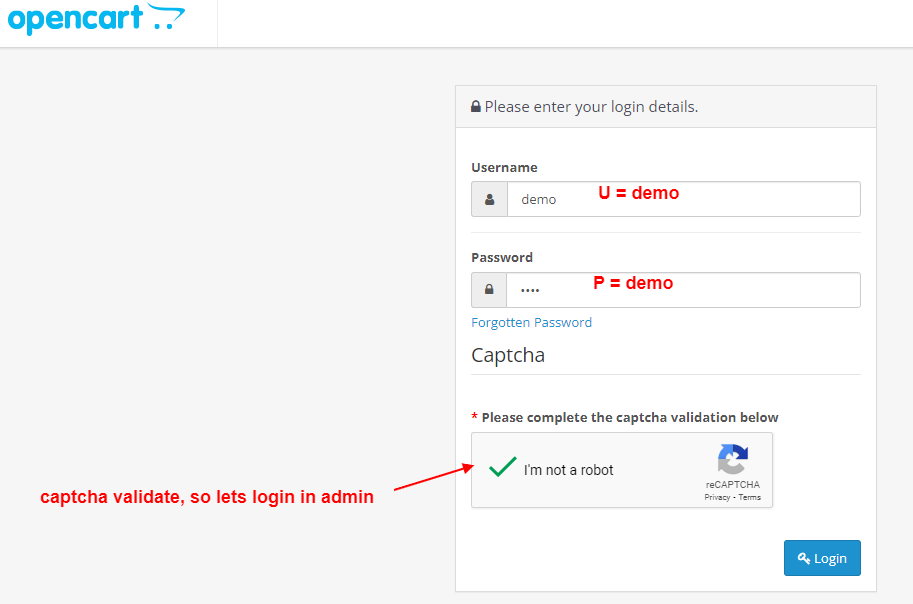Open the reCAPTCHA Privacy link
Screen dimensions: 913x604
[717, 497]
